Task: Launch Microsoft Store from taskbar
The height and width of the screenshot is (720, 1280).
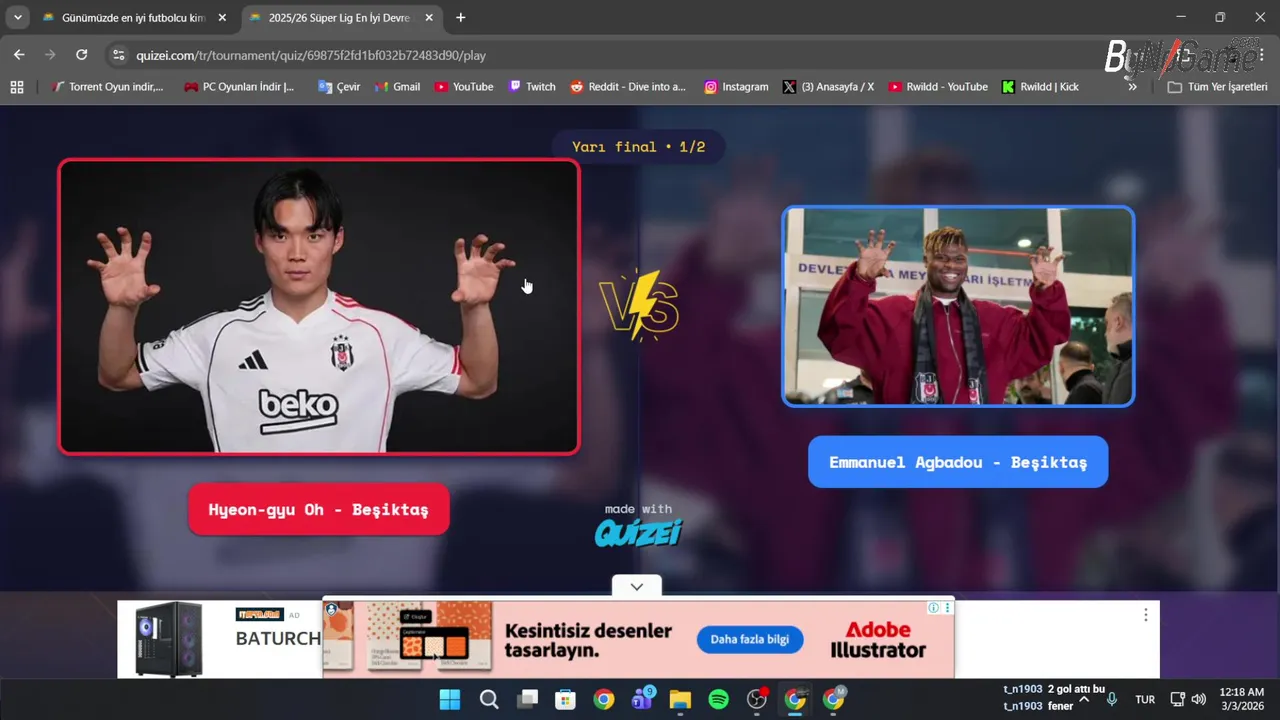Action: 565,700
